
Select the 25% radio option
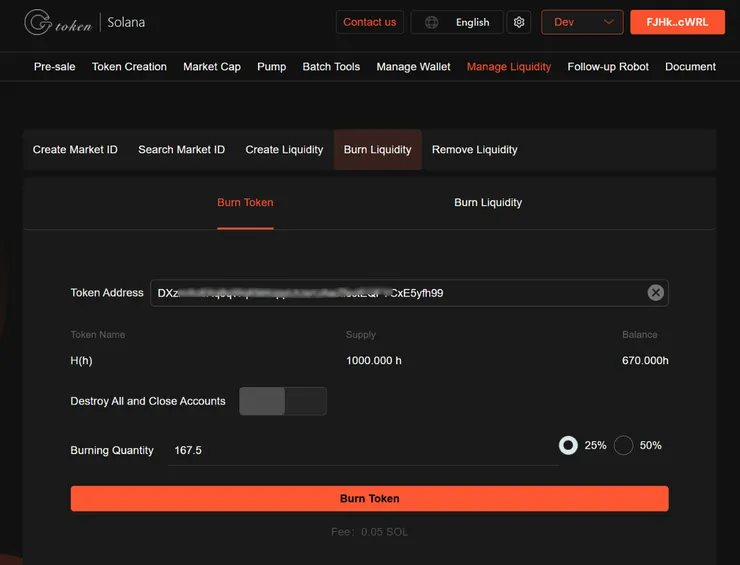tap(568, 445)
